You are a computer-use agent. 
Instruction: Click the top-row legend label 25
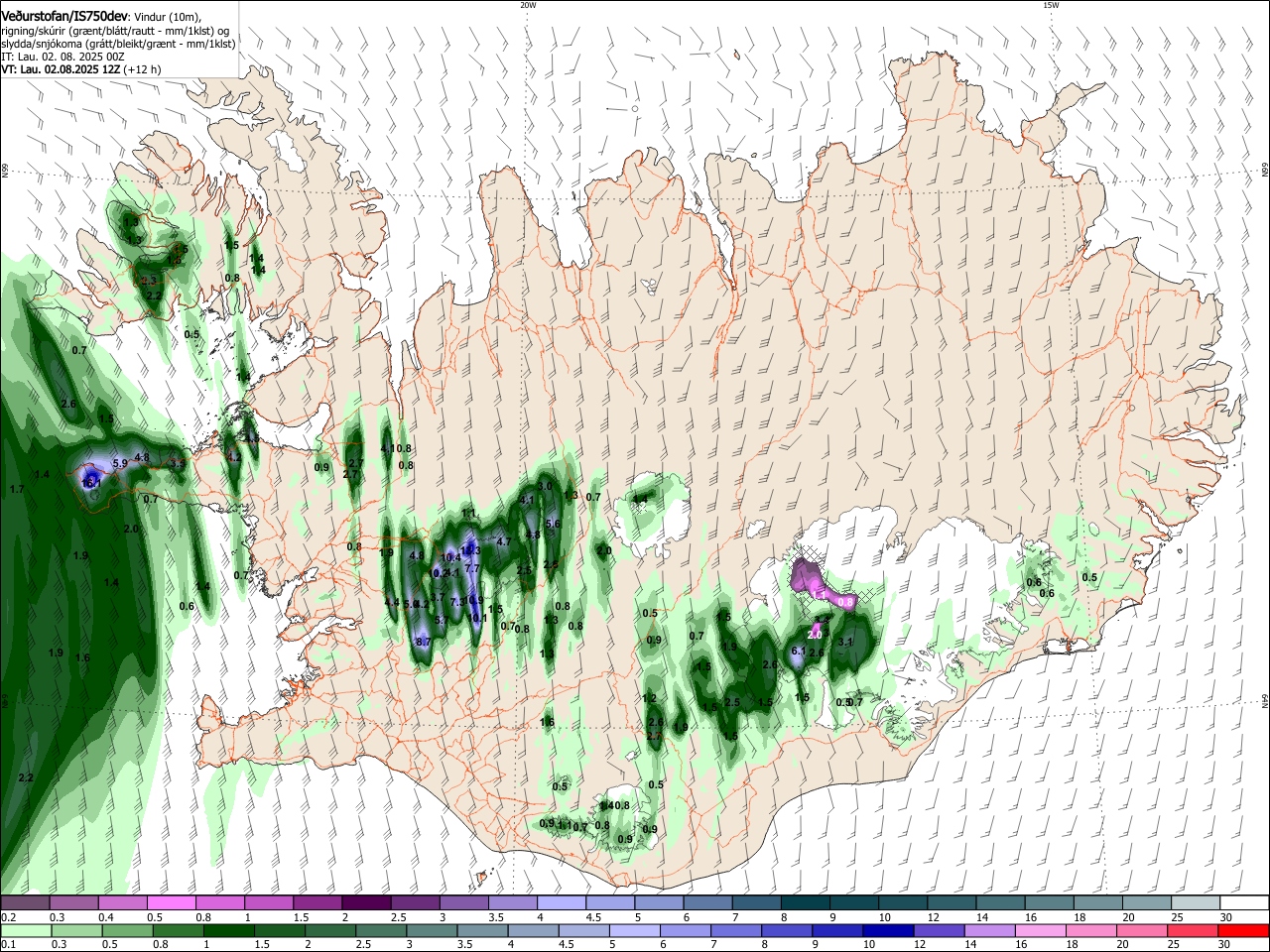coord(1176,917)
